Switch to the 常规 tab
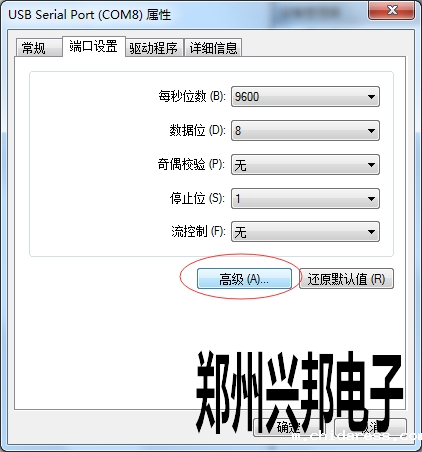The height and width of the screenshot is (452, 422). click(x=39, y=48)
